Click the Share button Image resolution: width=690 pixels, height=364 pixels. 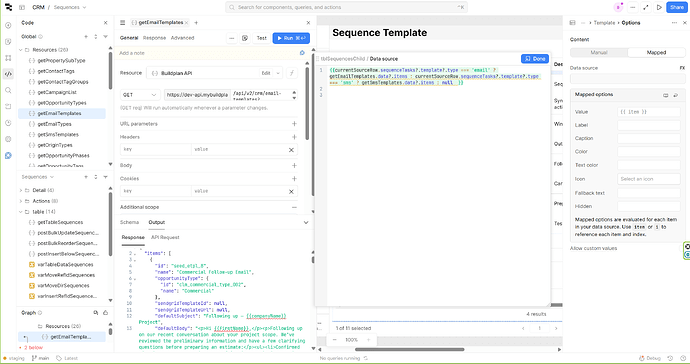point(677,7)
